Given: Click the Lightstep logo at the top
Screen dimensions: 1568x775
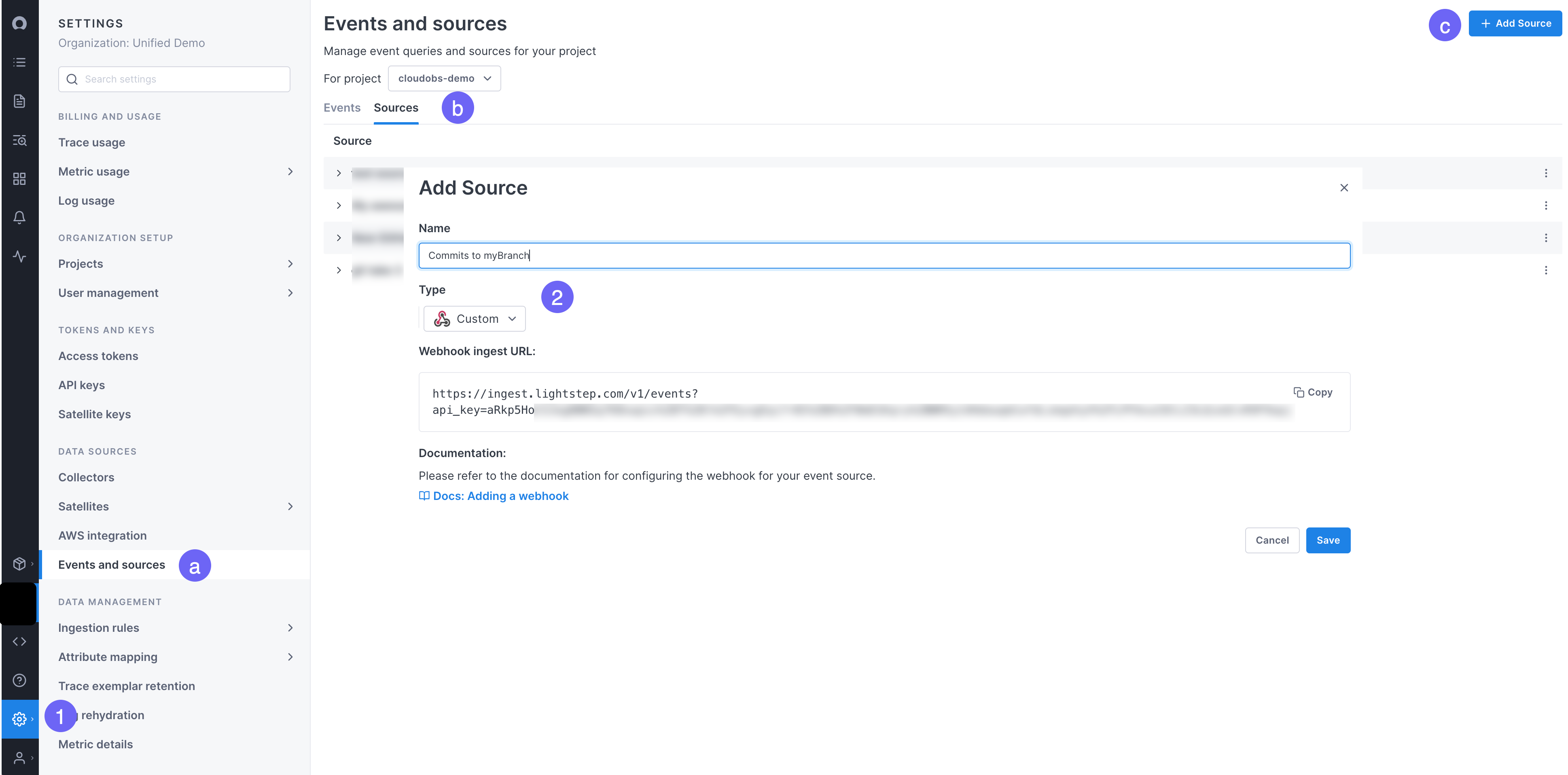Looking at the screenshot, I should click(19, 23).
